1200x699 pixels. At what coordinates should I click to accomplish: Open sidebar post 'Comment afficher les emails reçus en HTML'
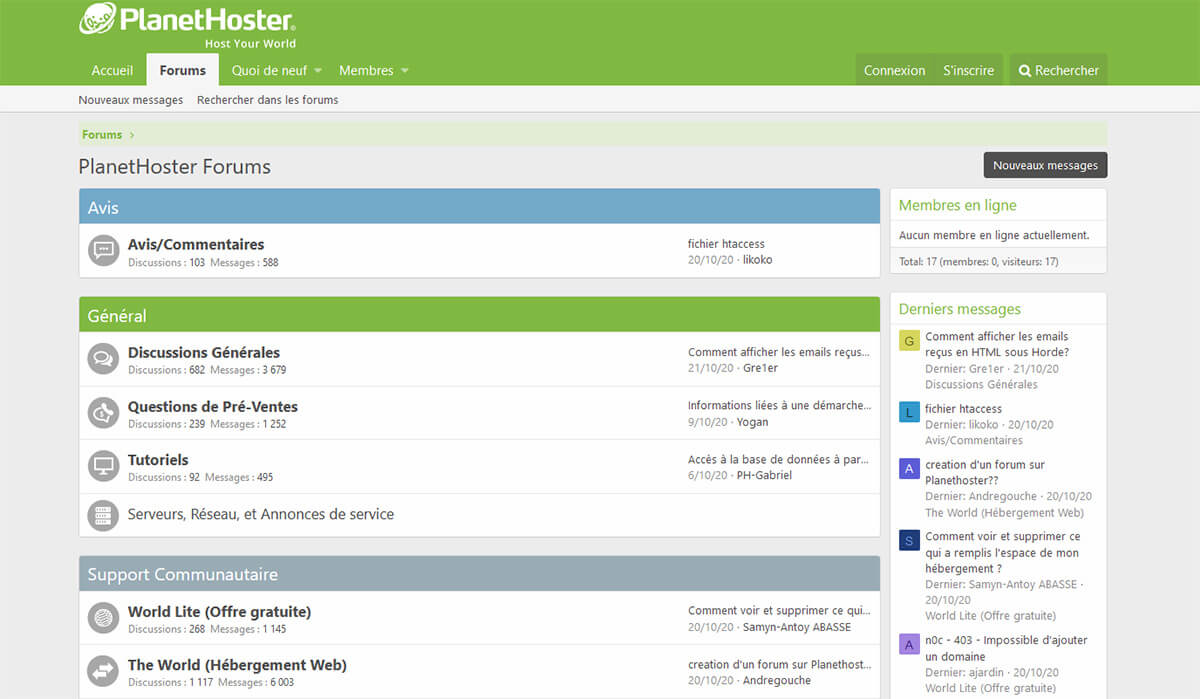coord(997,344)
